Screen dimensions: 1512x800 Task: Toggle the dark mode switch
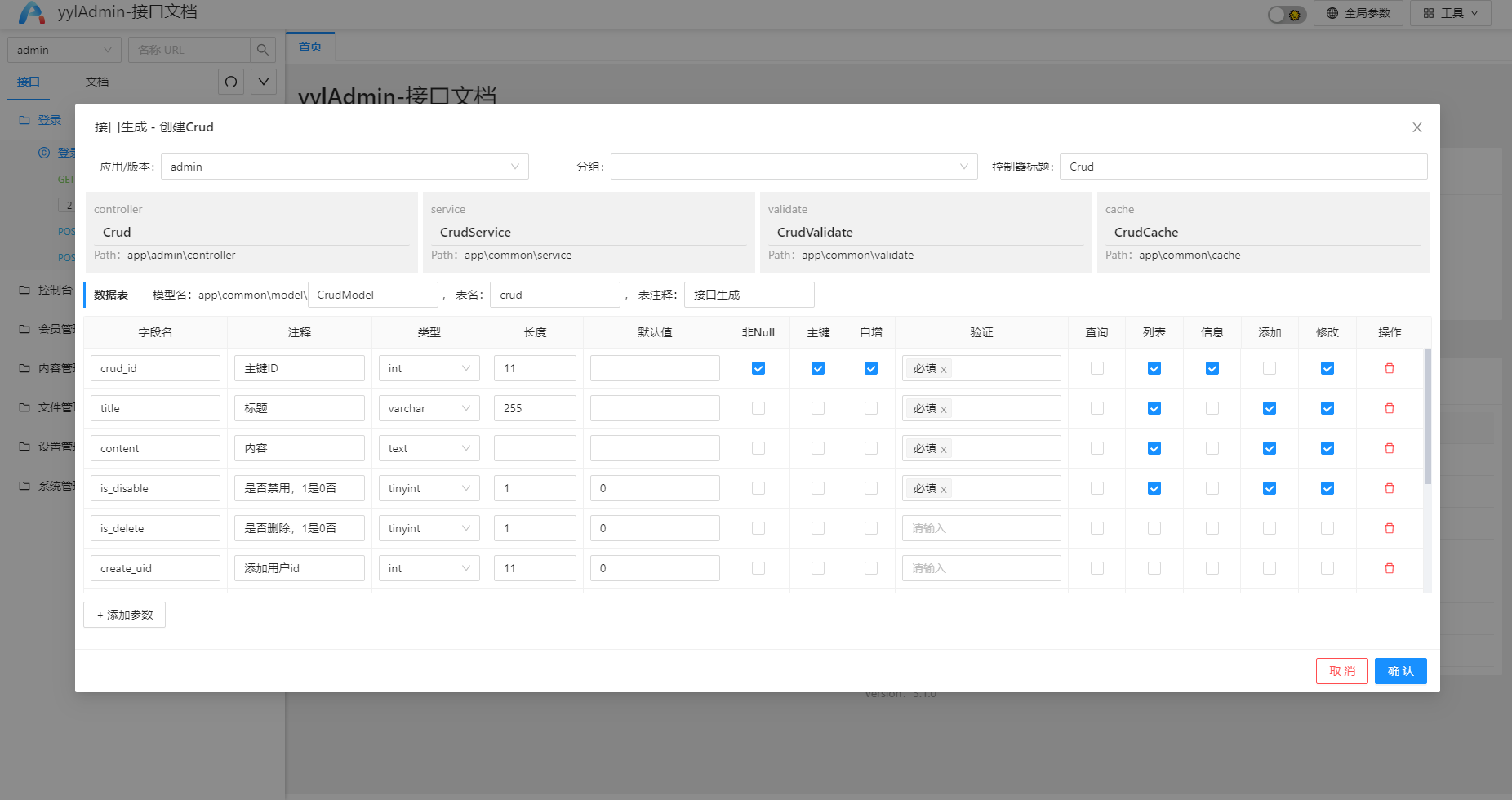1286,14
